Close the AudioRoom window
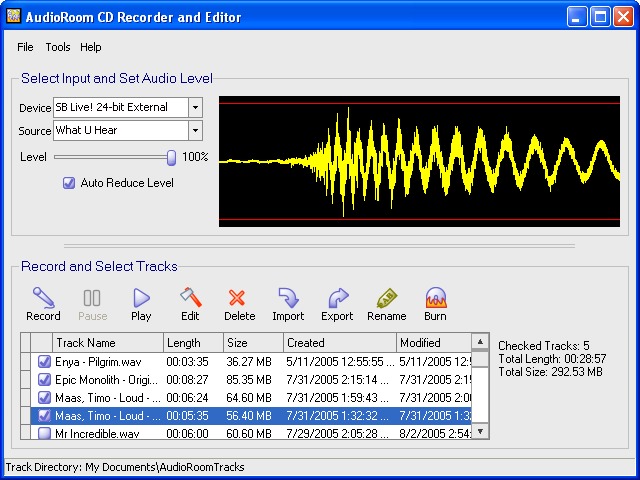640x480 pixels. (x=624, y=17)
